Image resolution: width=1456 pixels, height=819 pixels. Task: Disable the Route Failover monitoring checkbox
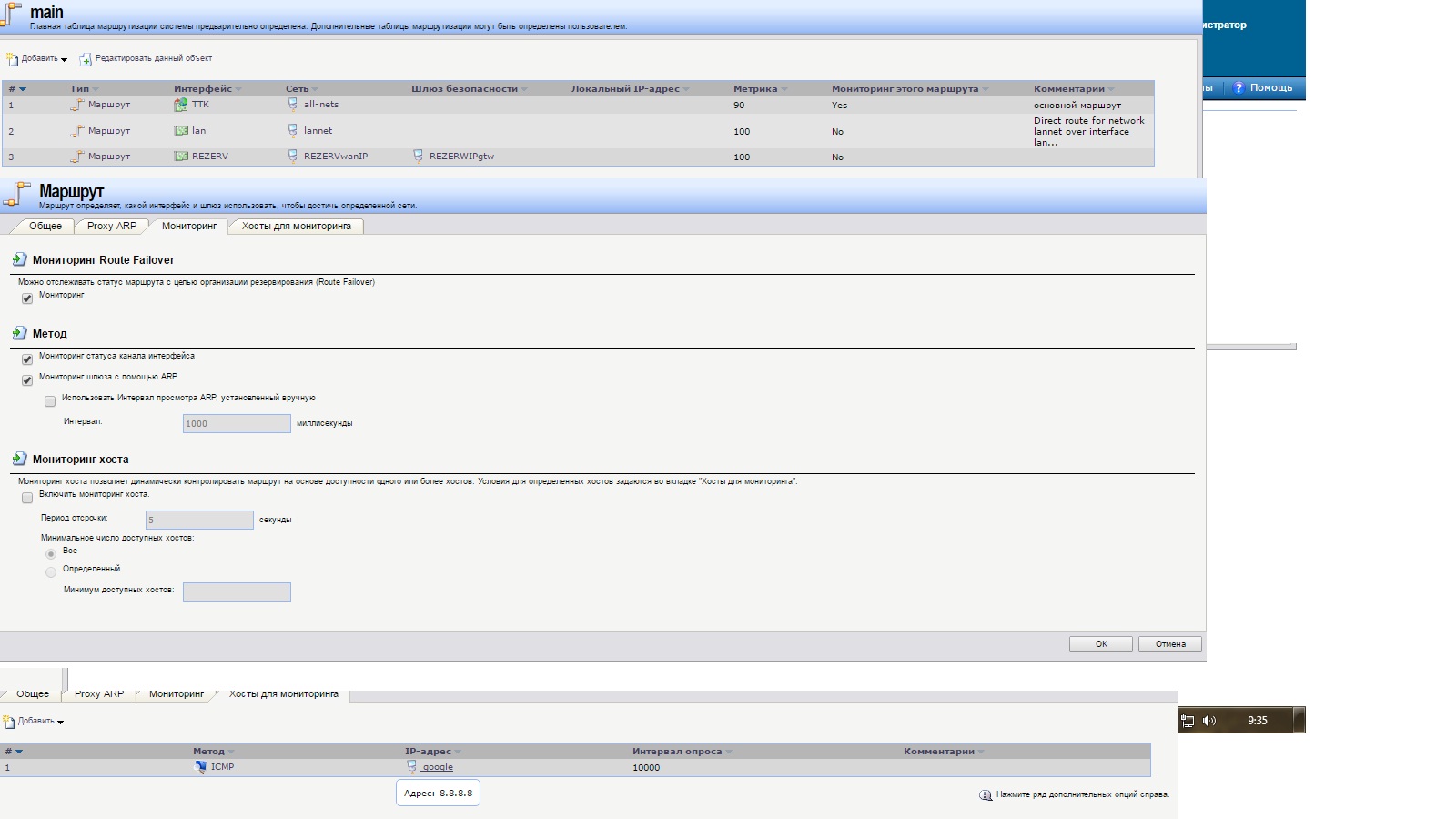[x=27, y=298]
